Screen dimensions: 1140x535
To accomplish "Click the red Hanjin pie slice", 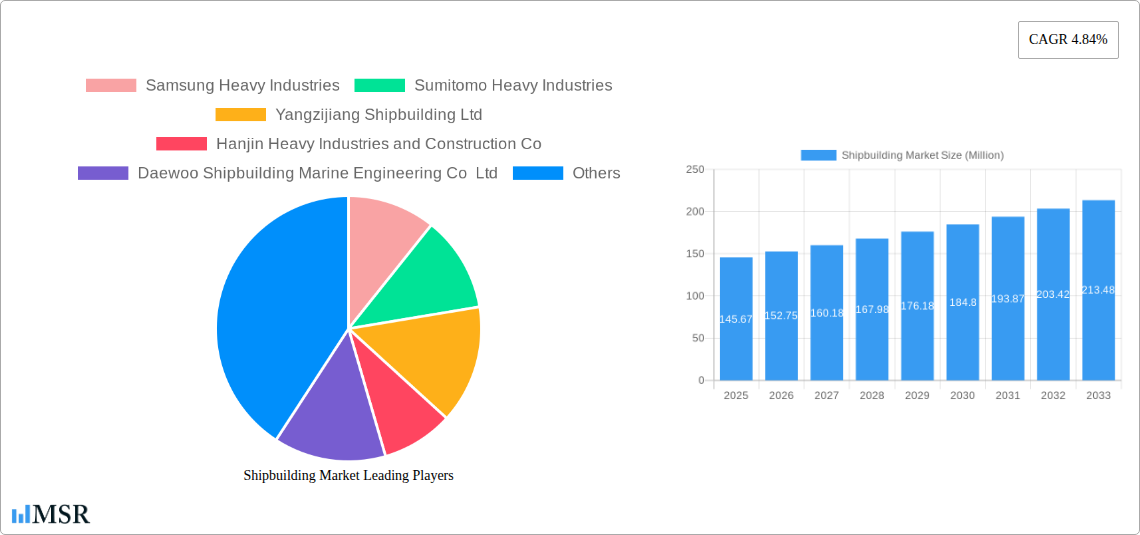I will point(402,410).
